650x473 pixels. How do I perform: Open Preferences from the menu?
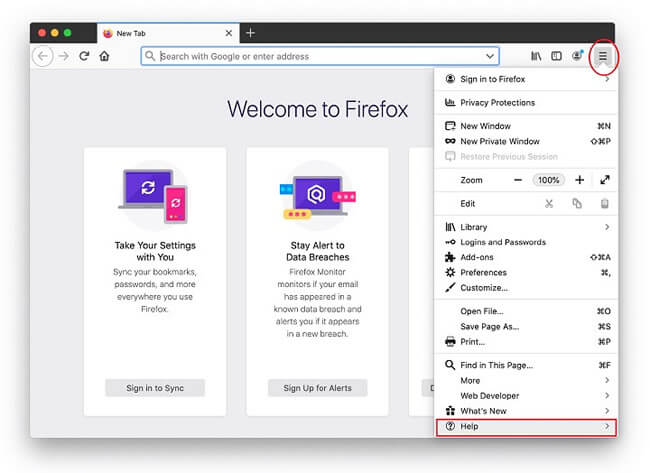tap(526, 272)
